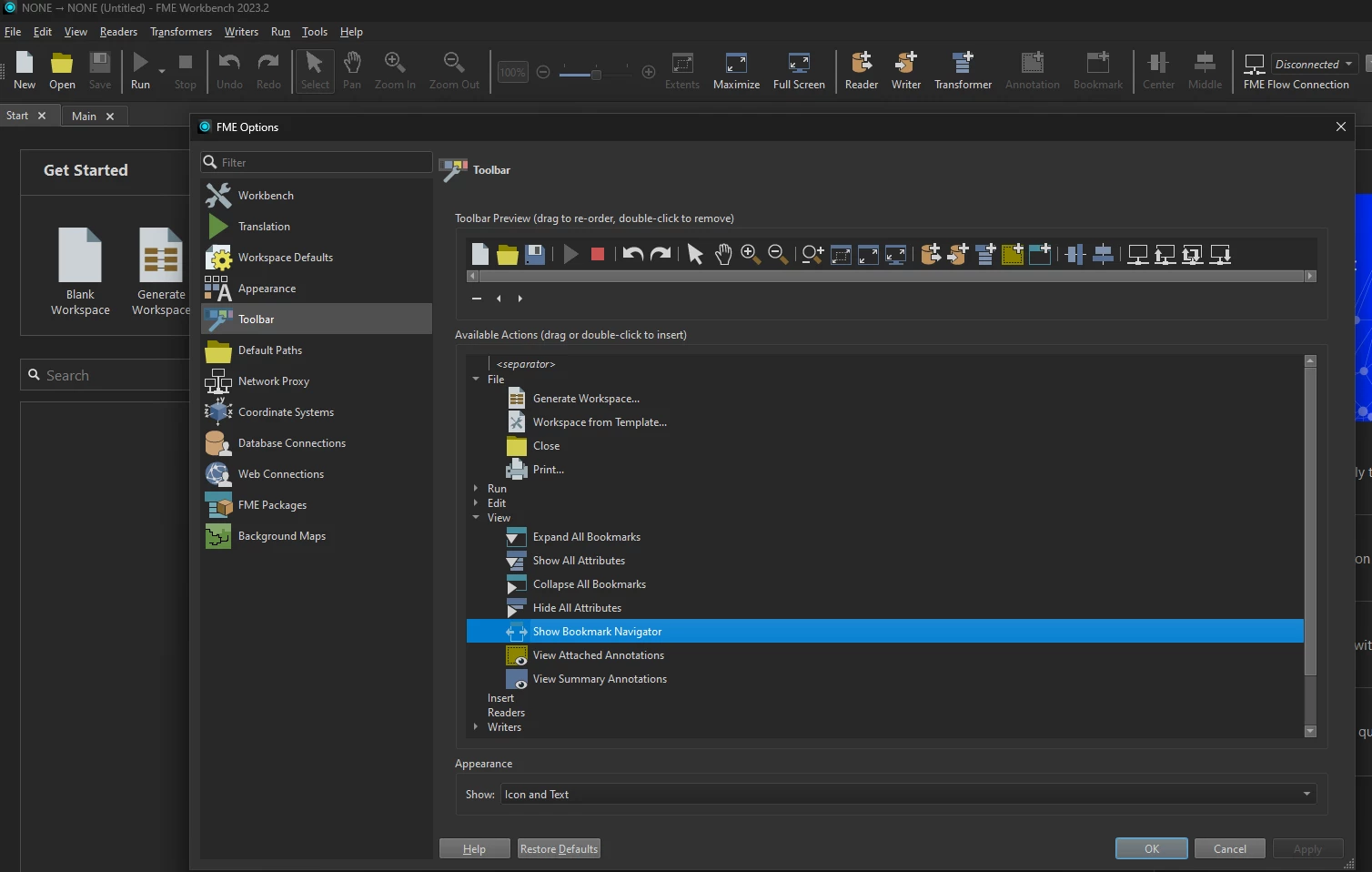Select the red Stop icon in Toolbar Preview
Screen dimensions: 1372x872
click(598, 254)
